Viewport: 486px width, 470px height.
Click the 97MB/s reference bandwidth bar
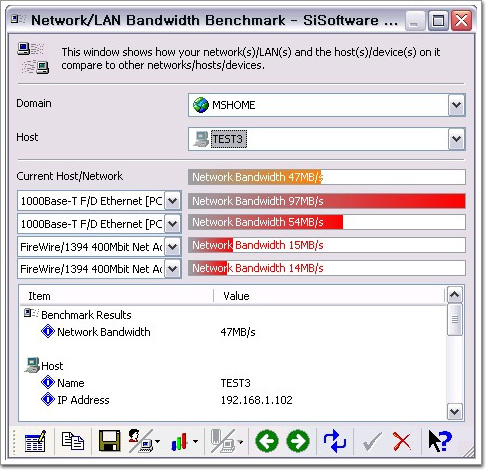327,201
